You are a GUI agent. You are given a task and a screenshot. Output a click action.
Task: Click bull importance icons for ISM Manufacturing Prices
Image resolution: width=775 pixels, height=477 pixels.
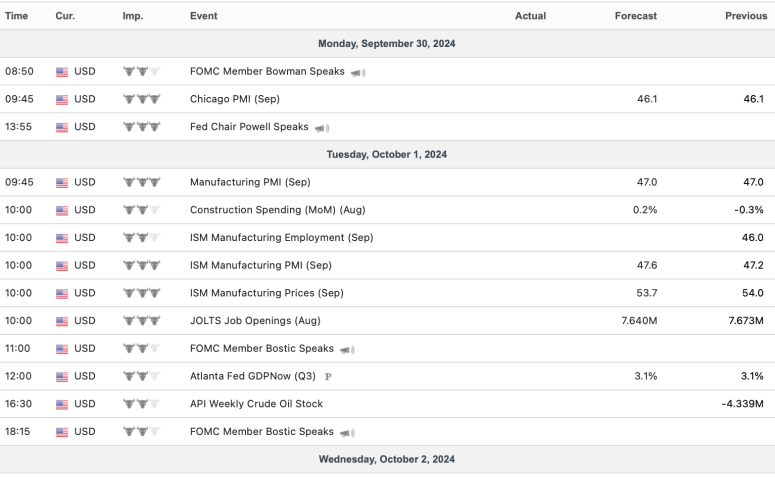pyautogui.click(x=141, y=293)
